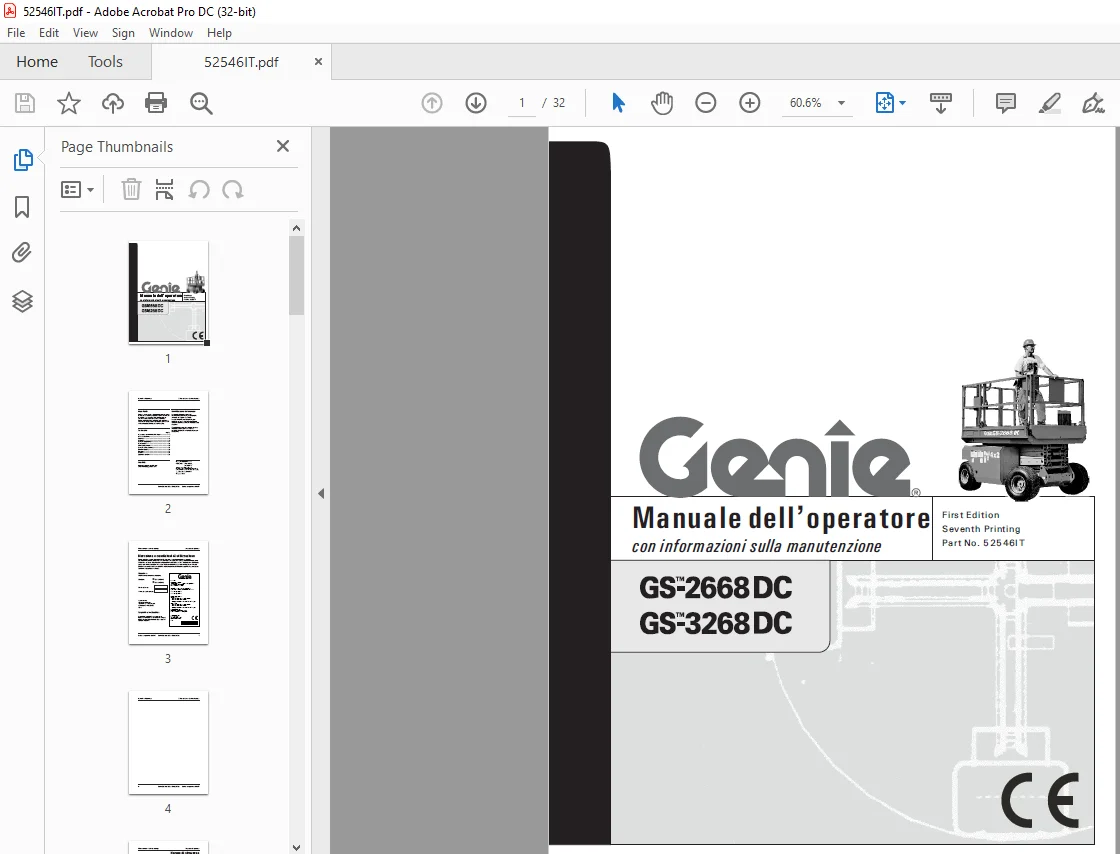Viewport: 1120px width, 854px height.
Task: Open the Attachments paperclip panel
Action: coord(22,253)
